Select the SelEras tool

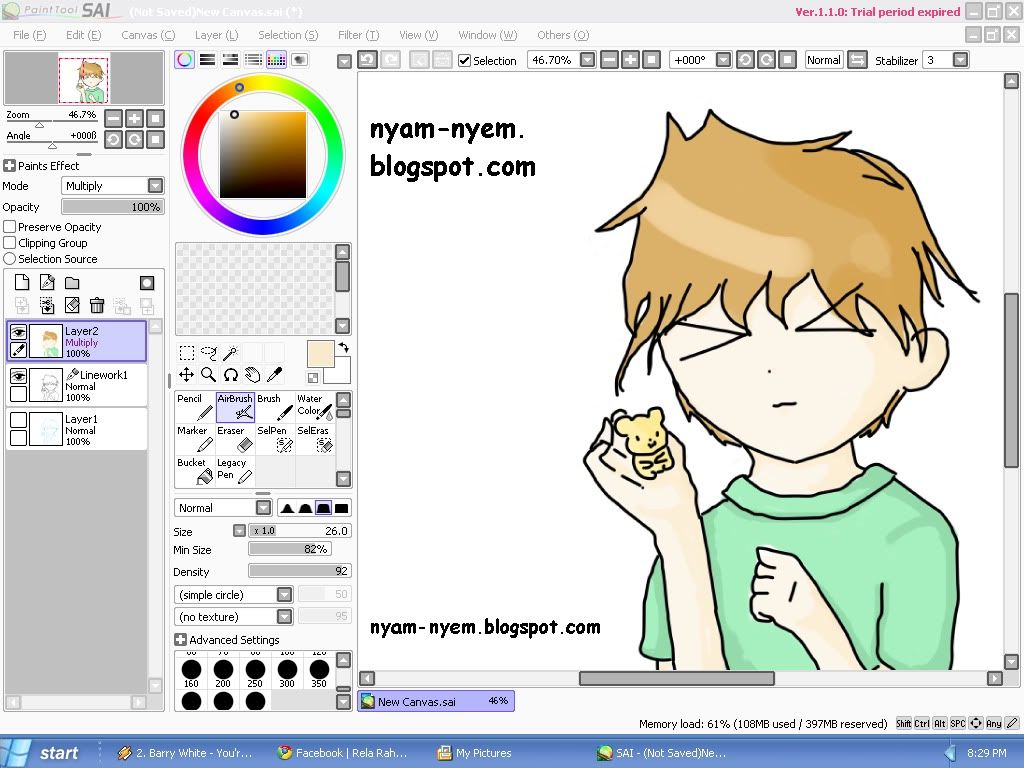(315, 439)
